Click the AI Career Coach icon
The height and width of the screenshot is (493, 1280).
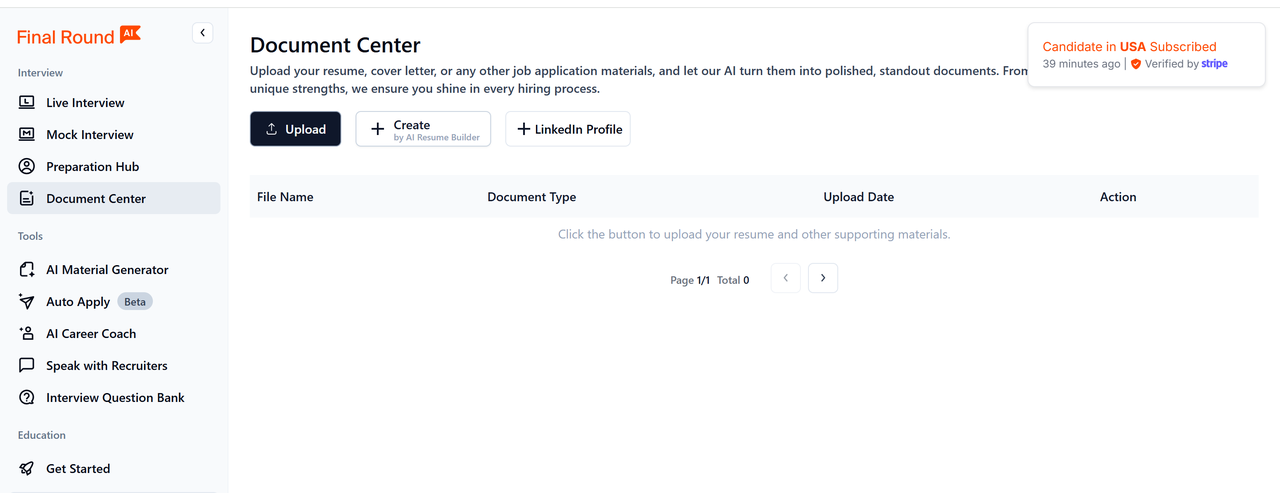click(27, 334)
